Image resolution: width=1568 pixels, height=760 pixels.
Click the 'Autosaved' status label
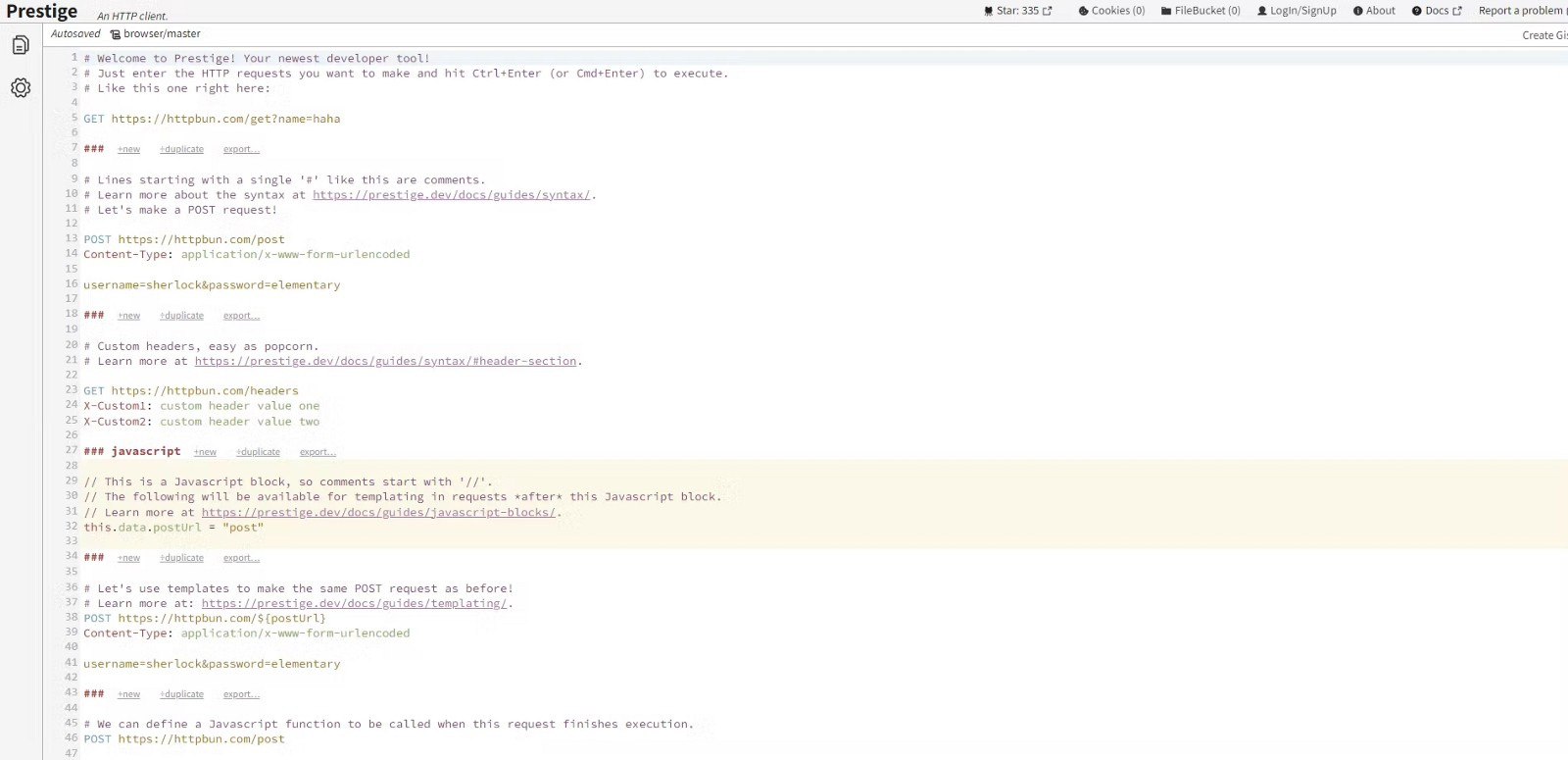tap(75, 34)
